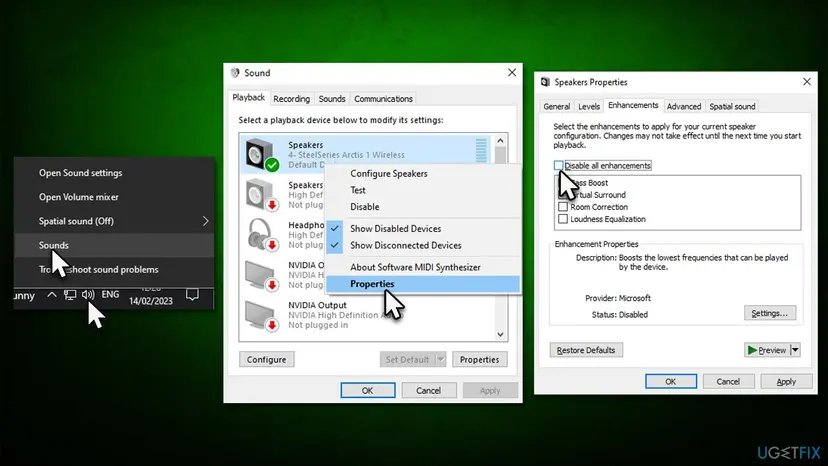Click scroll up arrow in device list
Image resolution: width=828 pixels, height=466 pixels.
click(500, 141)
